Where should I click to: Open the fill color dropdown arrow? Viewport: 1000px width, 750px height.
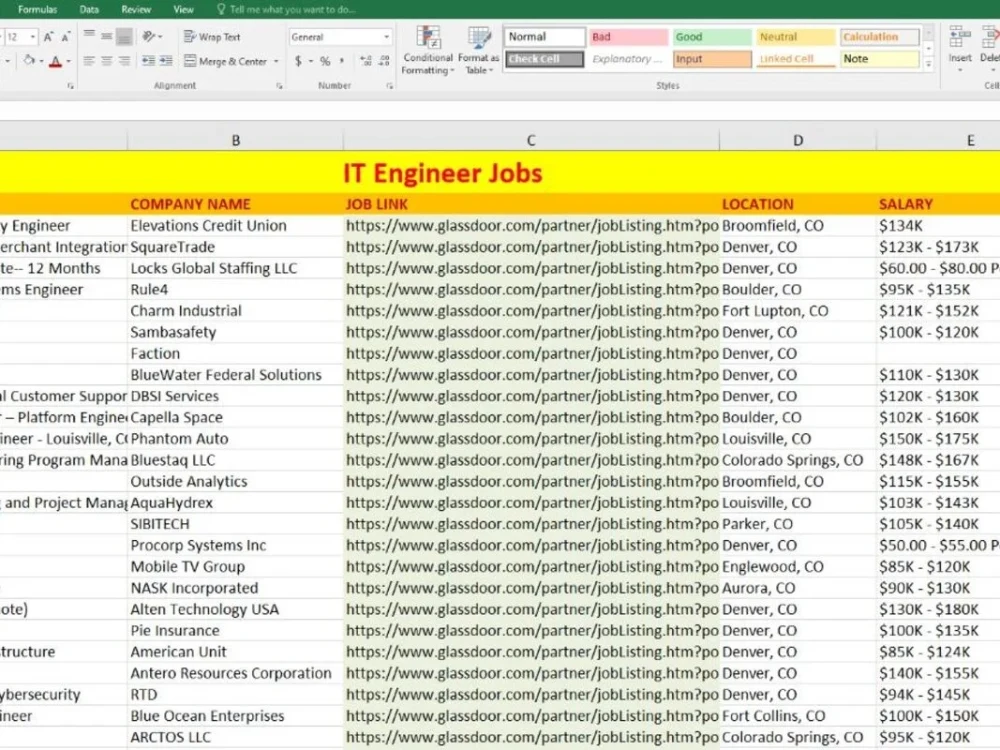tap(41, 61)
